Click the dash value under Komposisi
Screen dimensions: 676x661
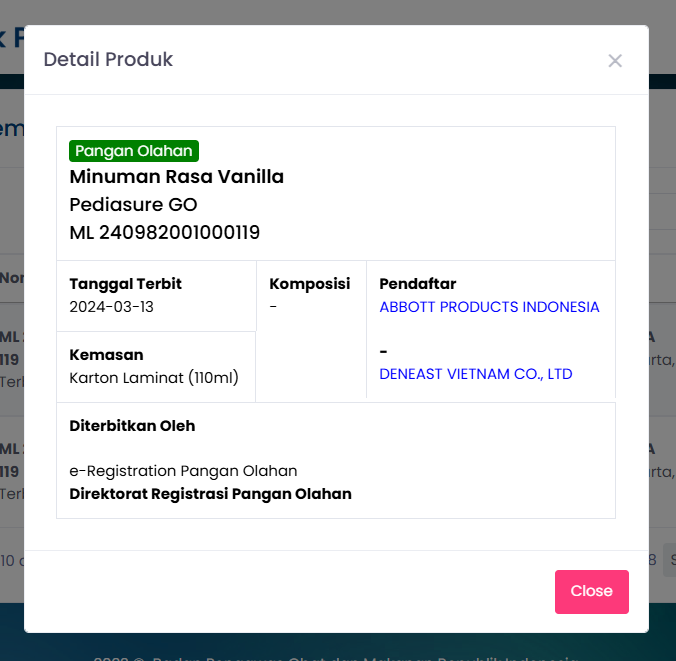(273, 307)
